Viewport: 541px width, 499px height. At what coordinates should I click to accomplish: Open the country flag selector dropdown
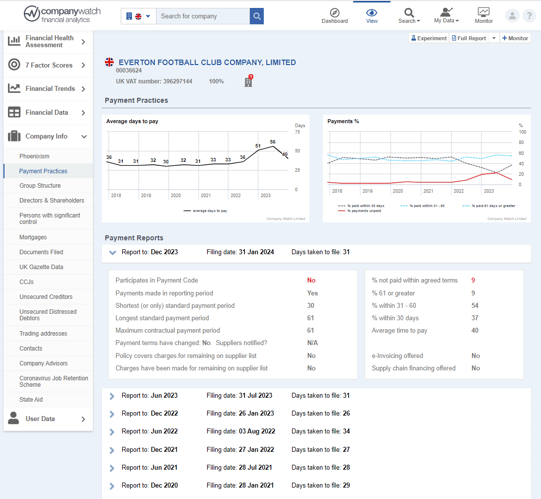138,16
